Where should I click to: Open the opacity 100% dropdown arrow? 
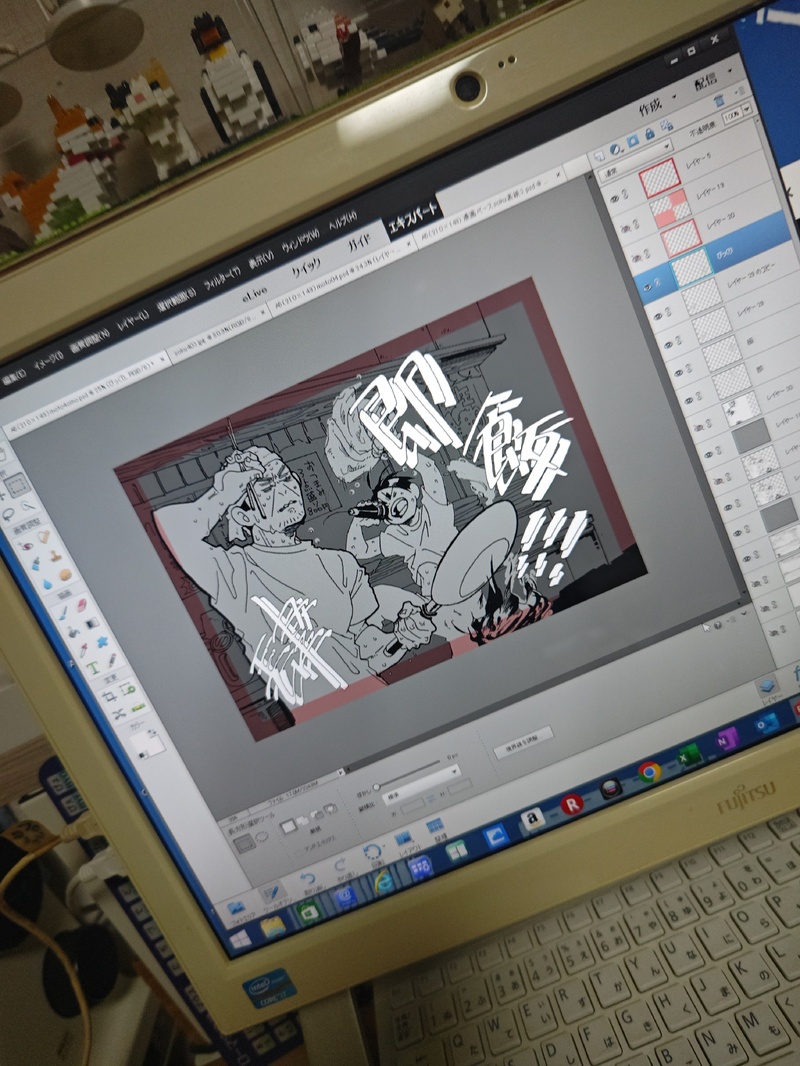click(x=747, y=109)
